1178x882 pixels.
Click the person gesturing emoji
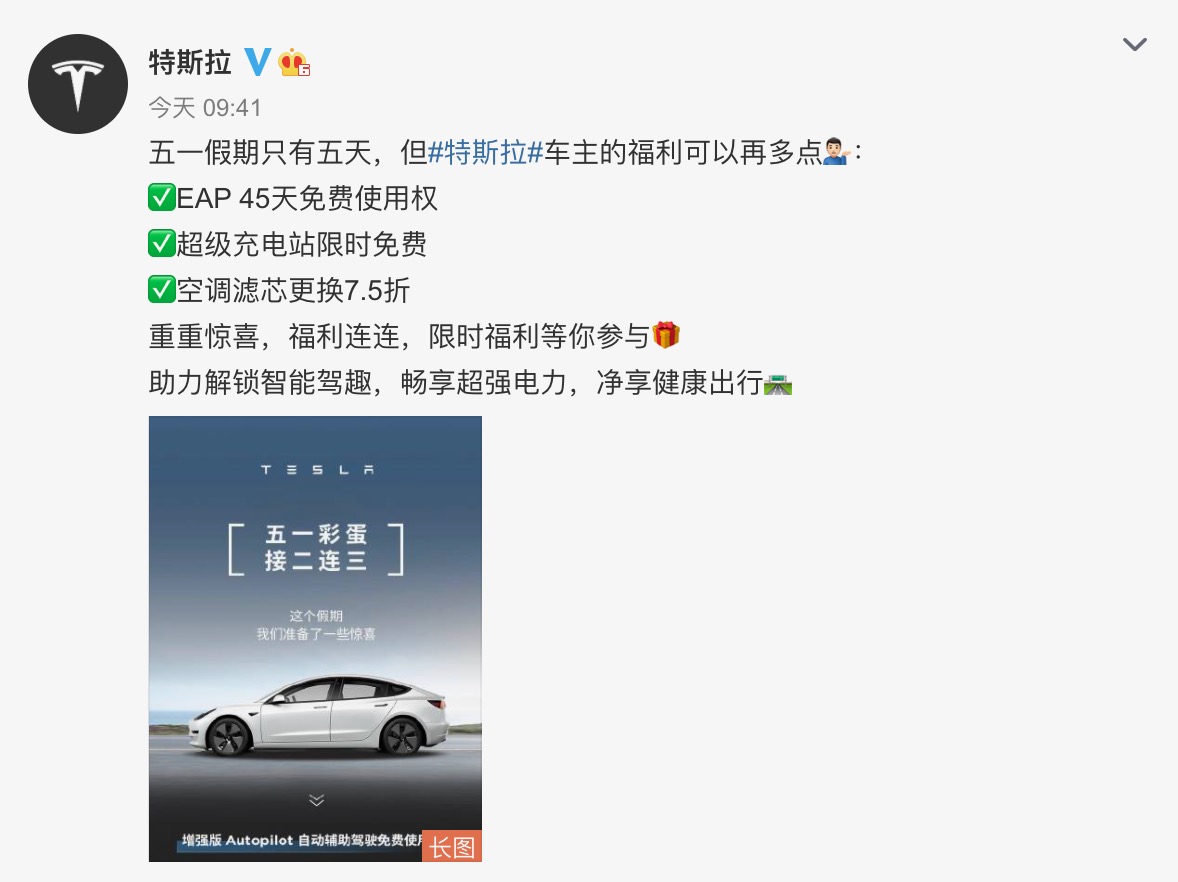click(x=837, y=152)
